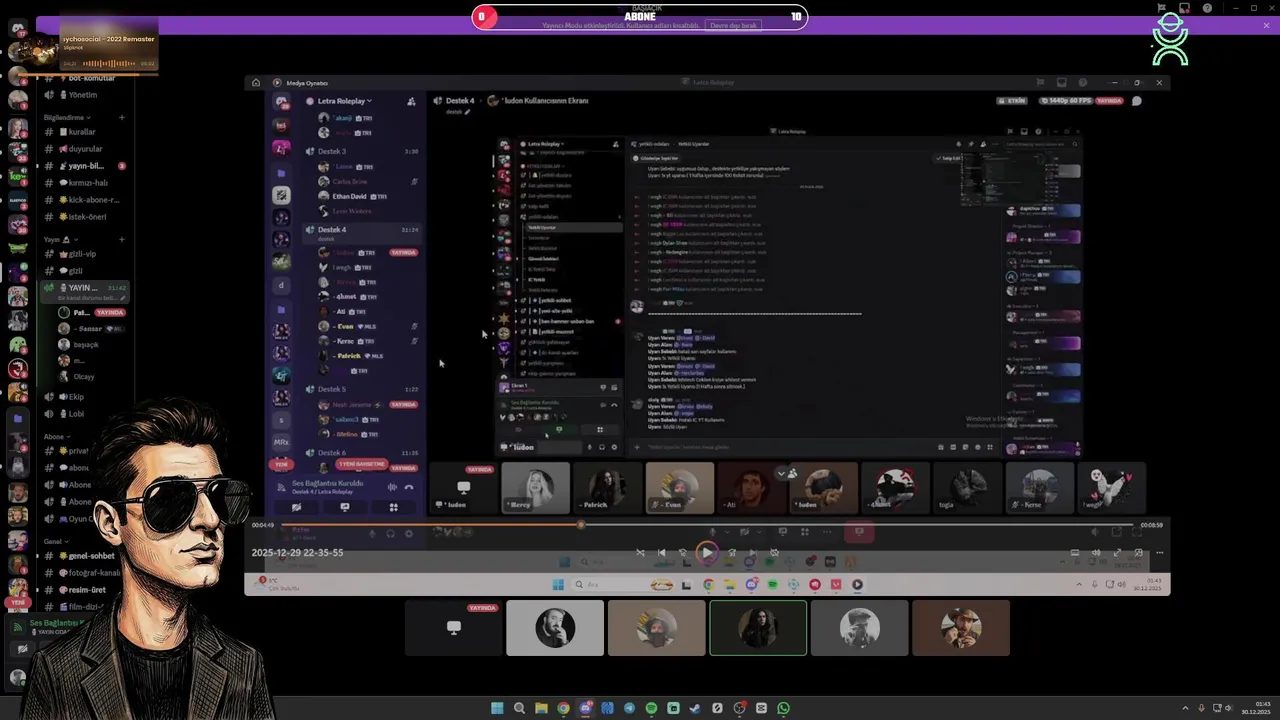
Task: Open the YAYINDA stream tile at bottom
Action: pyautogui.click(x=454, y=628)
